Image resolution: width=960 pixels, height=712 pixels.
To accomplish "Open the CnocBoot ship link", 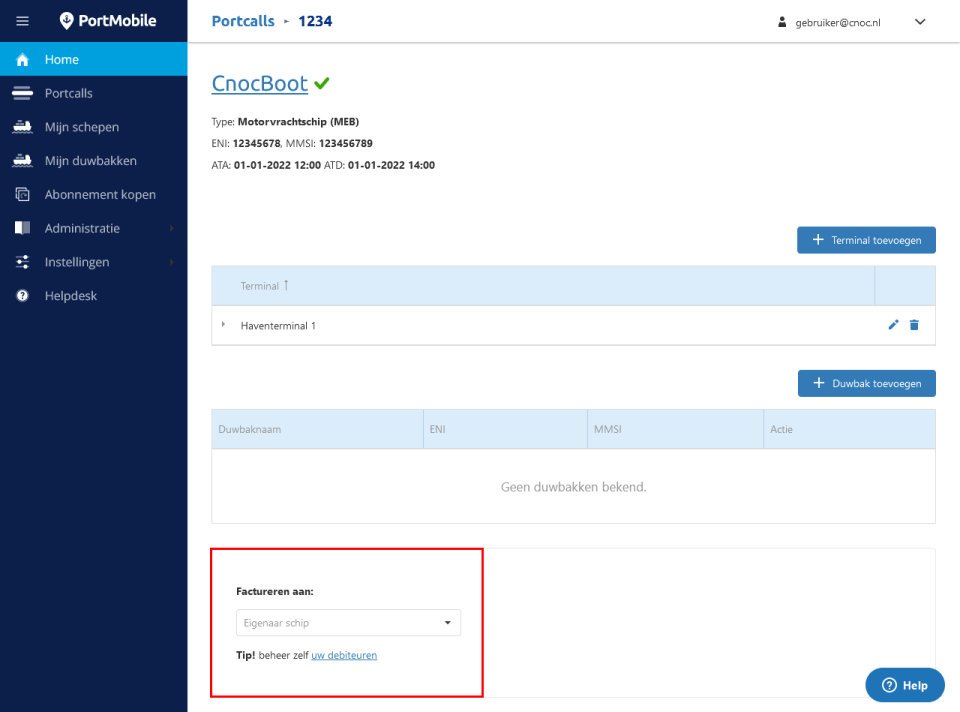I will [260, 84].
